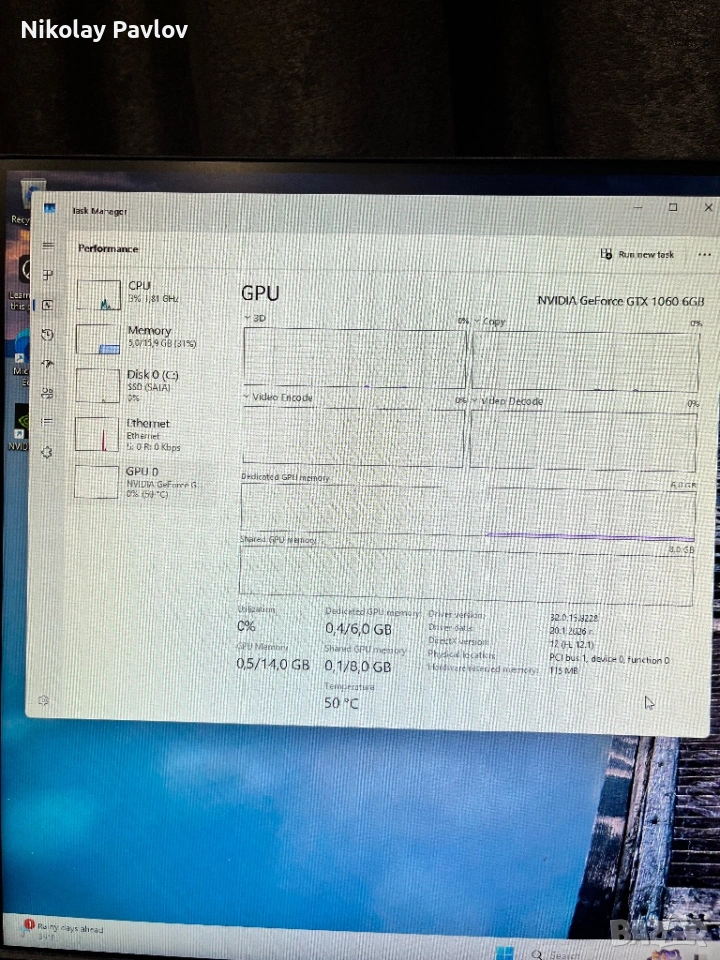The height and width of the screenshot is (960, 720).
Task: Open the Services page icon
Action: pos(47,452)
